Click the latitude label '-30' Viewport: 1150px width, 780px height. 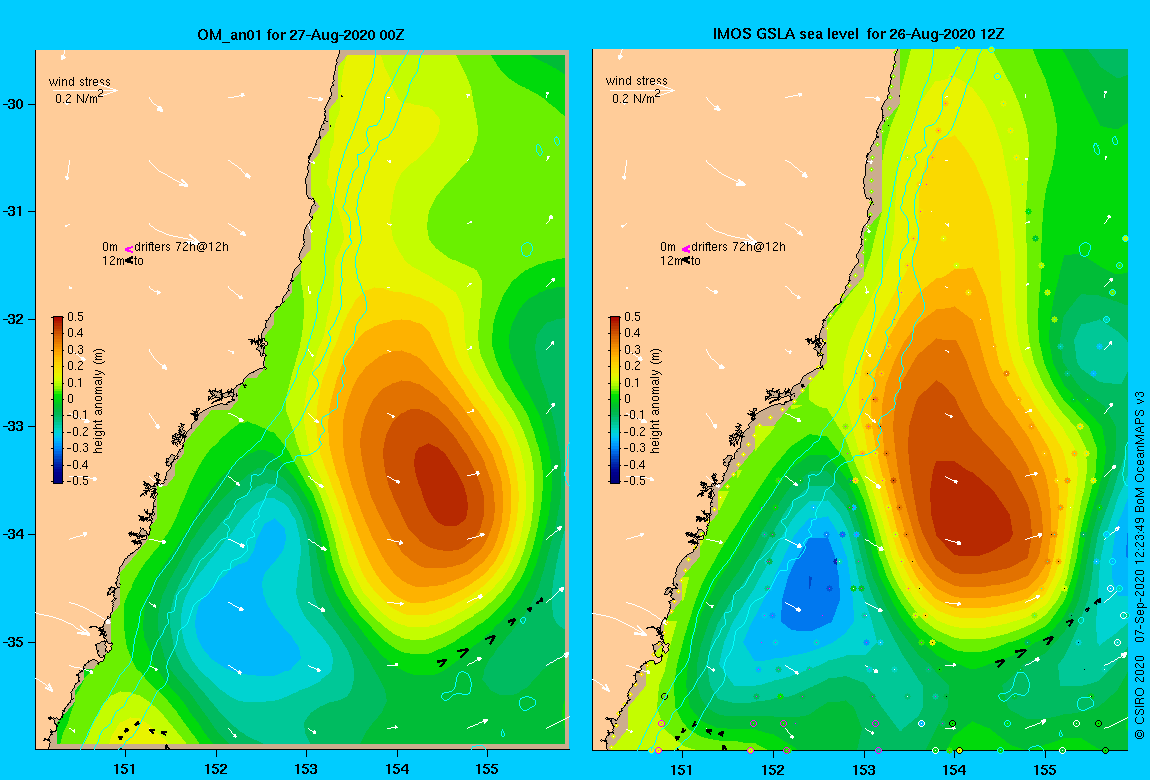point(14,104)
